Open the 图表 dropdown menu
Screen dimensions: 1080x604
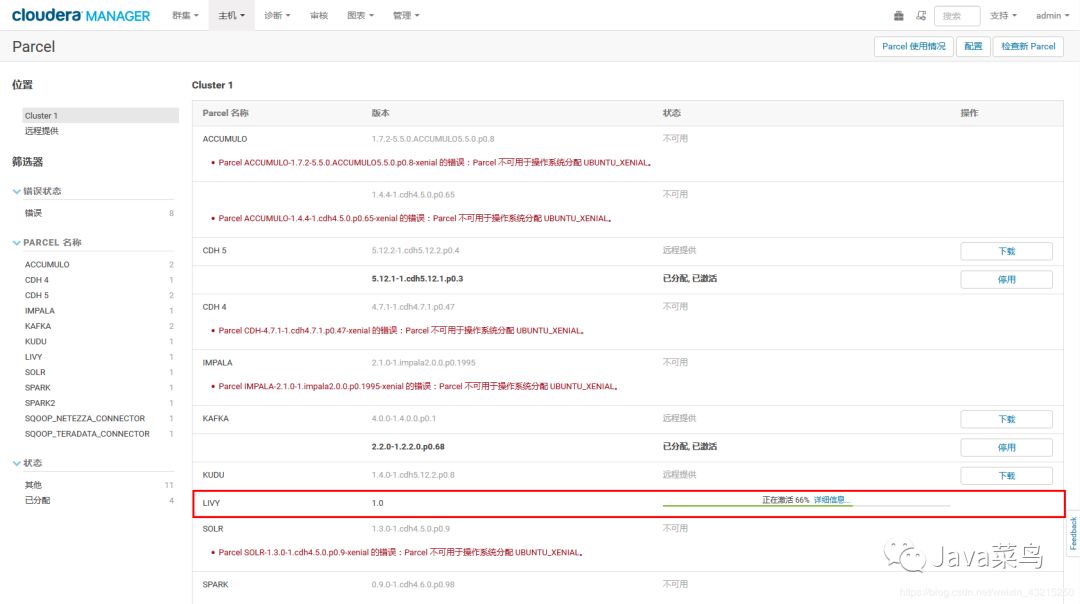click(x=360, y=15)
